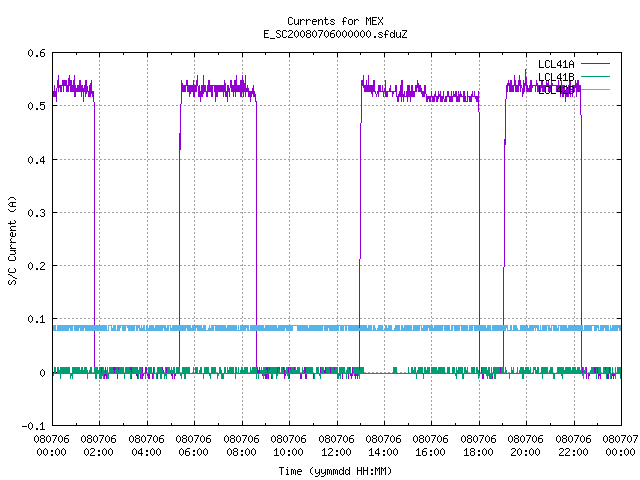
Task: Click the y-axis tick label 0.4
Action: click(x=36, y=160)
